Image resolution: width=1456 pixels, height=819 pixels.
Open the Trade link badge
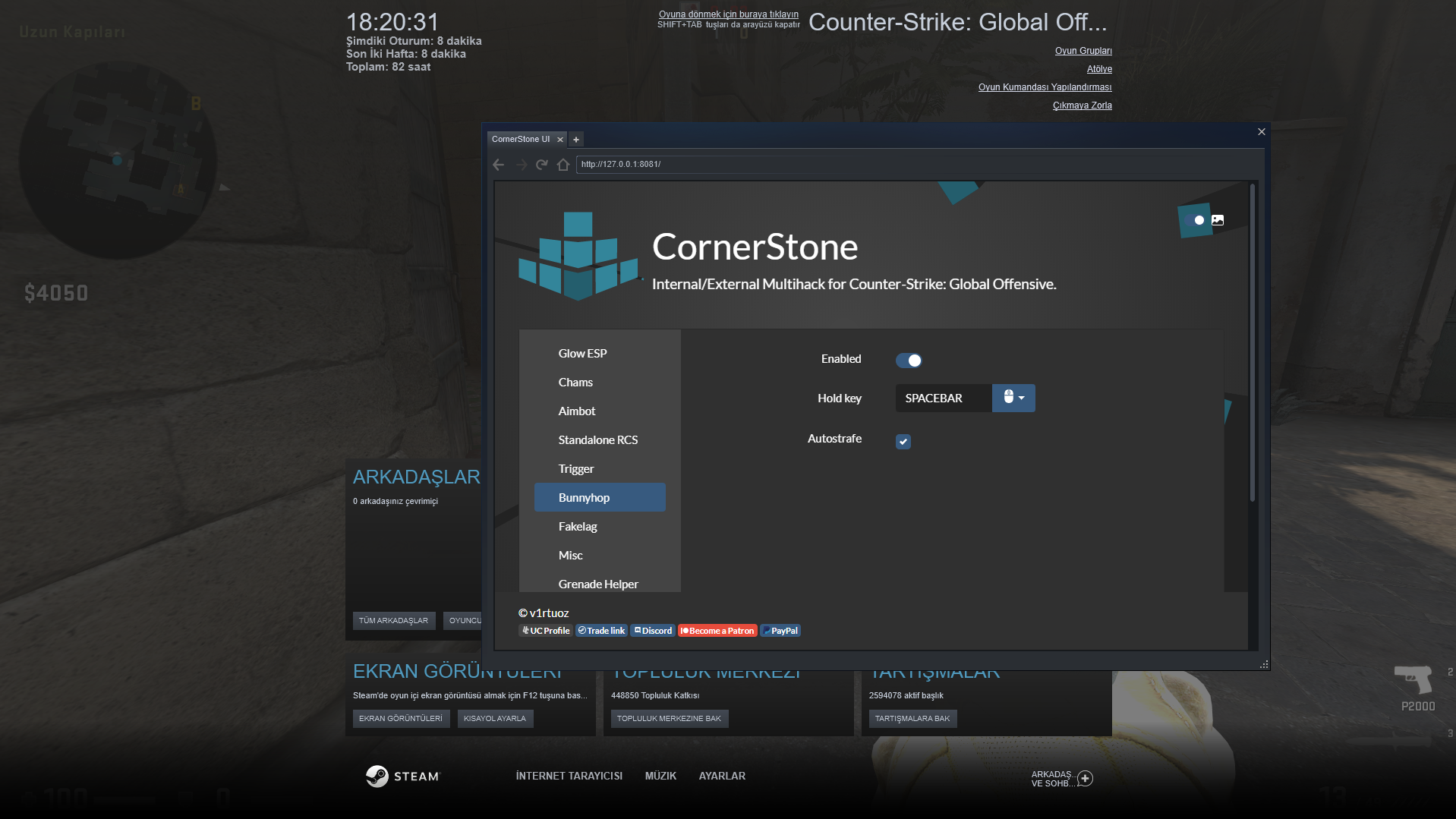(x=601, y=631)
